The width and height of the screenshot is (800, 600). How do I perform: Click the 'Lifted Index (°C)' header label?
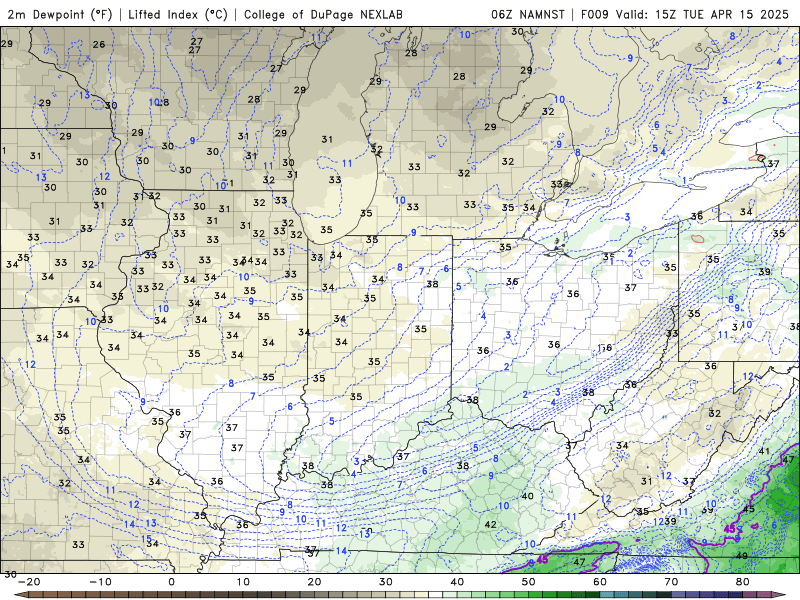point(178,14)
